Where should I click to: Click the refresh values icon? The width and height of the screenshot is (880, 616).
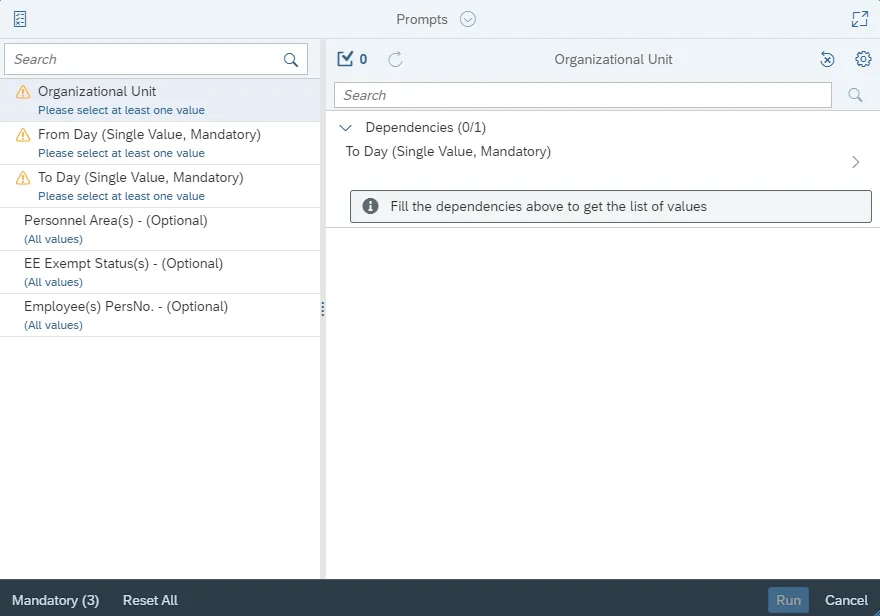point(395,59)
